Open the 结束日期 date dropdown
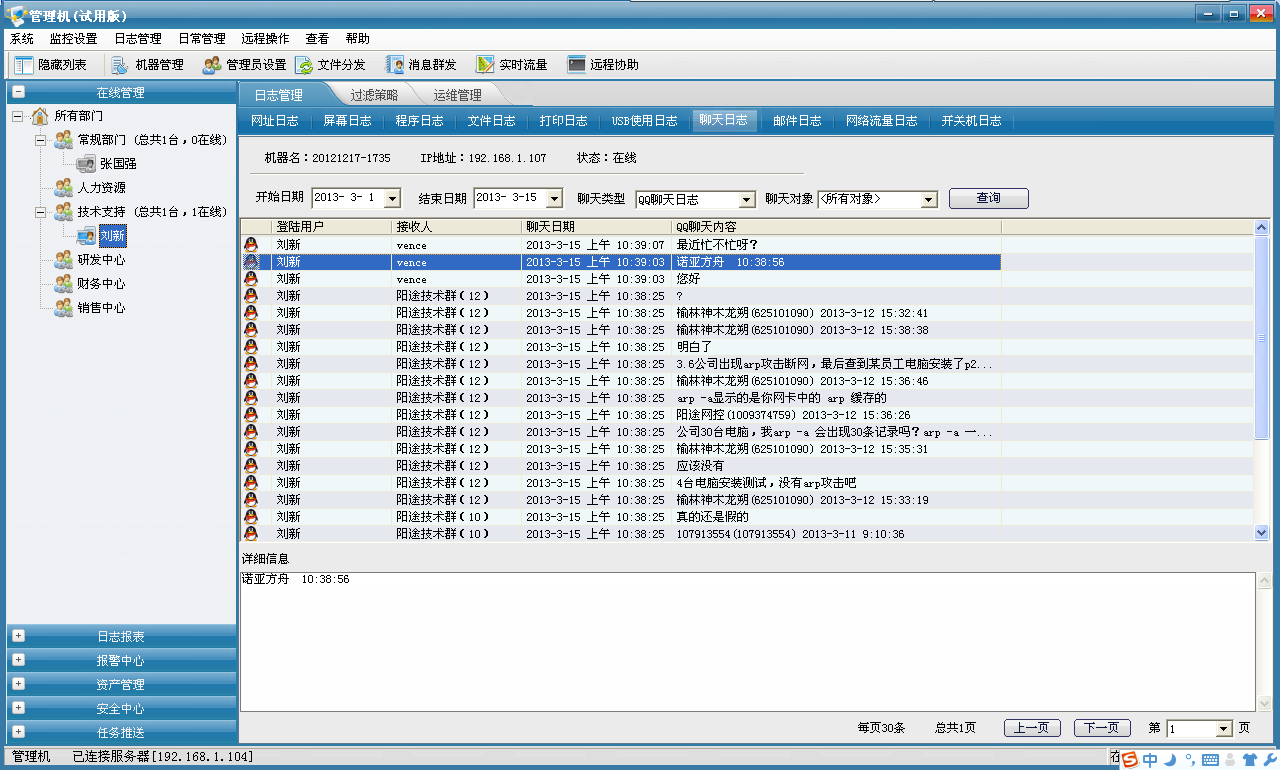This screenshot has width=1280, height=770. (x=553, y=199)
